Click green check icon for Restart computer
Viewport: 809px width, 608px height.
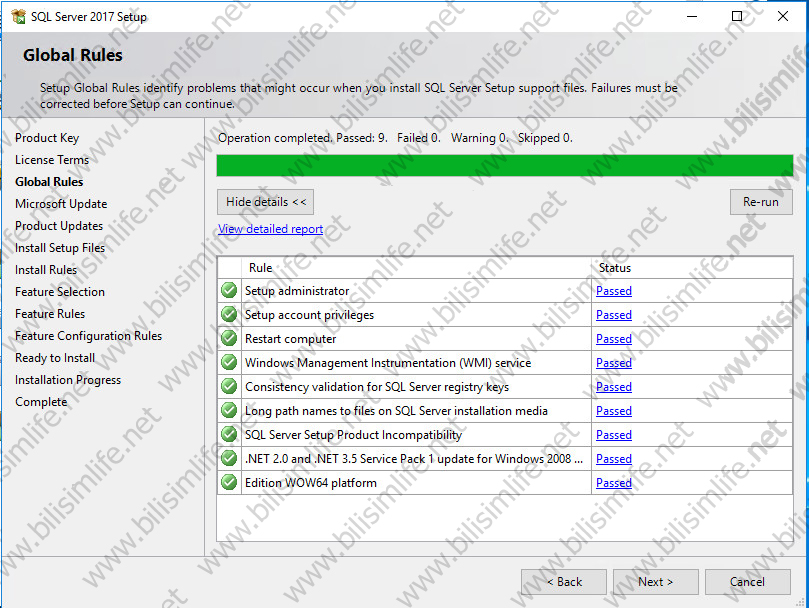(x=229, y=339)
